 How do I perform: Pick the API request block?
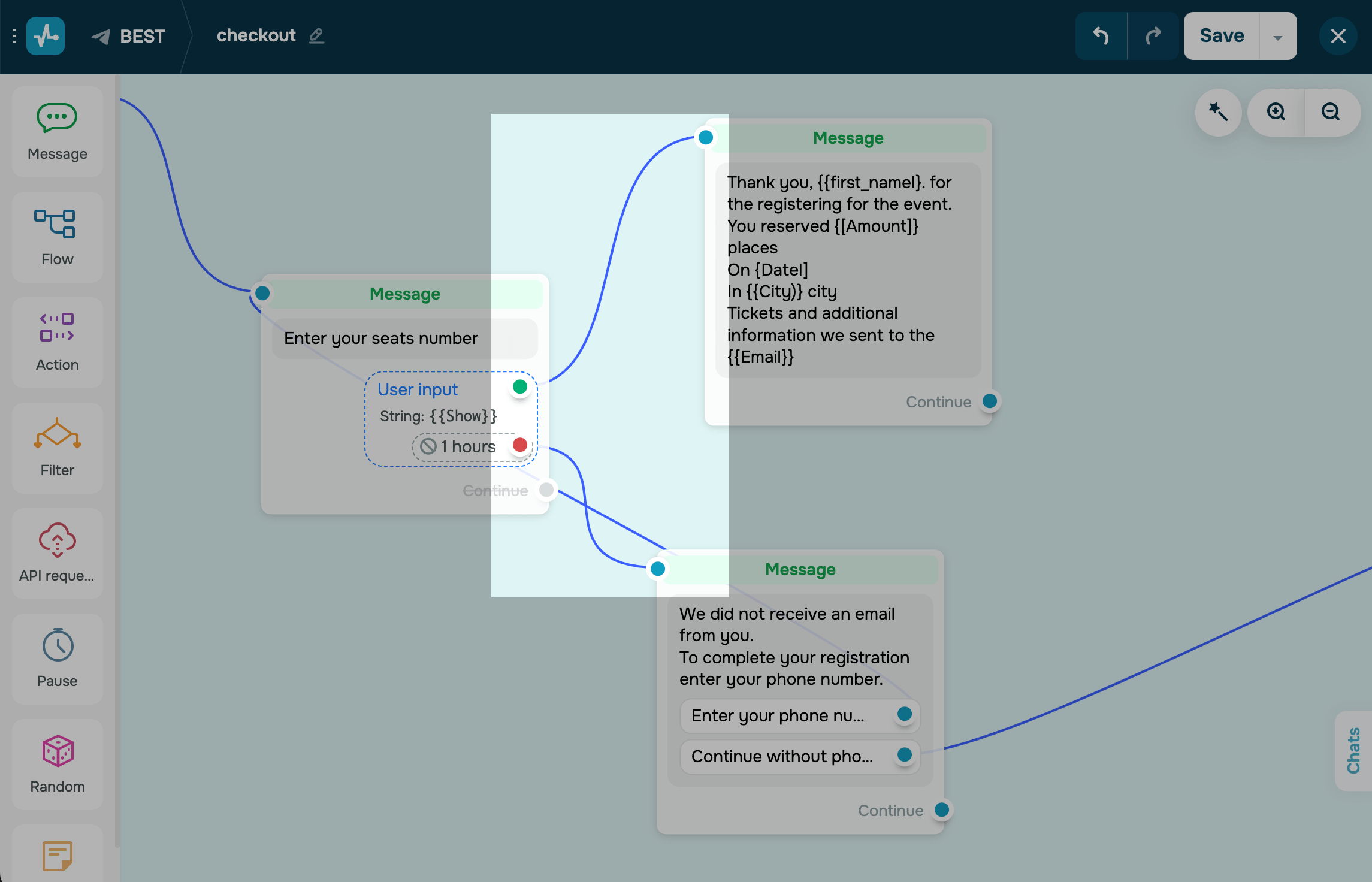coord(57,553)
